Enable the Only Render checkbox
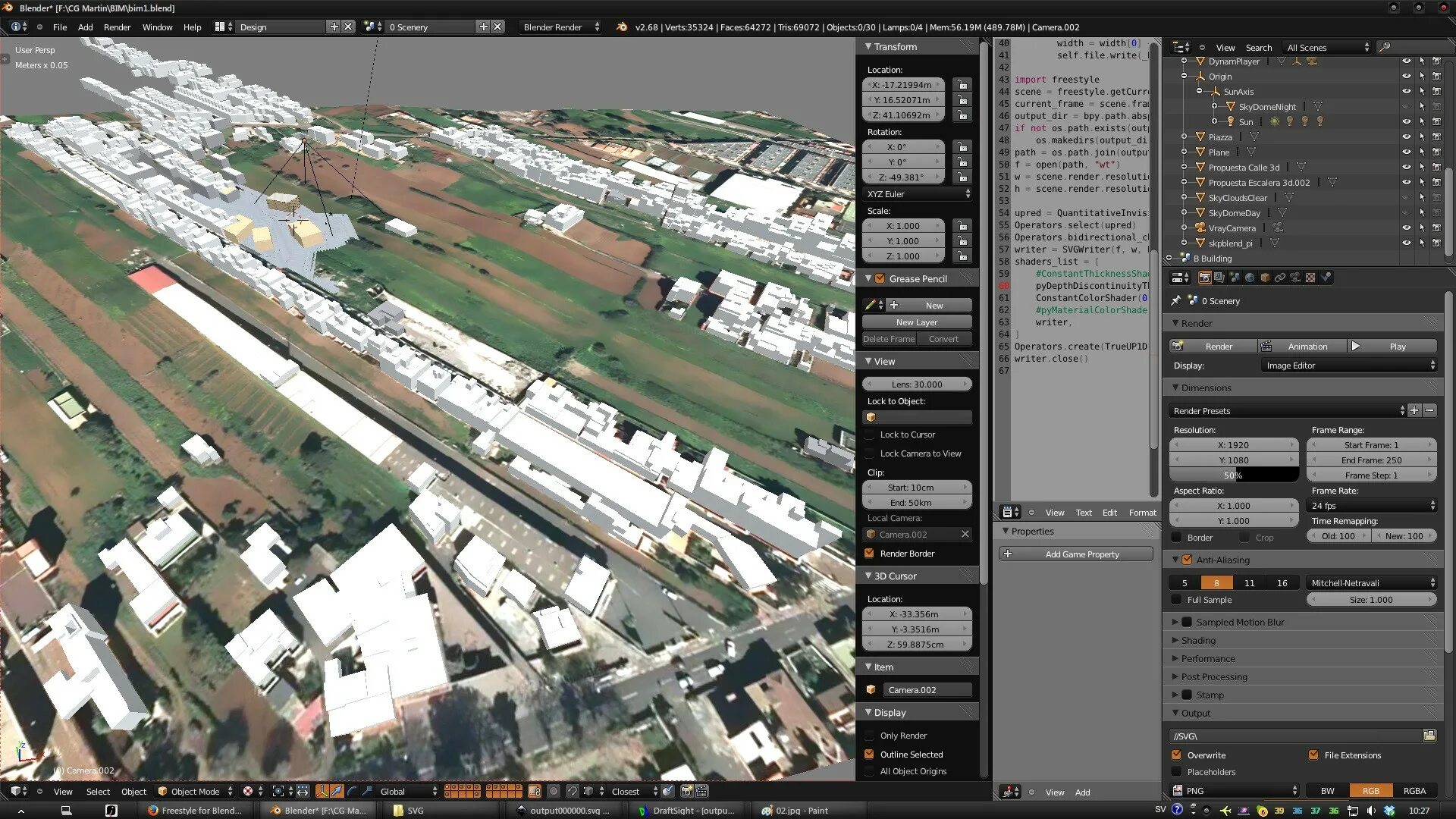 pyautogui.click(x=870, y=736)
